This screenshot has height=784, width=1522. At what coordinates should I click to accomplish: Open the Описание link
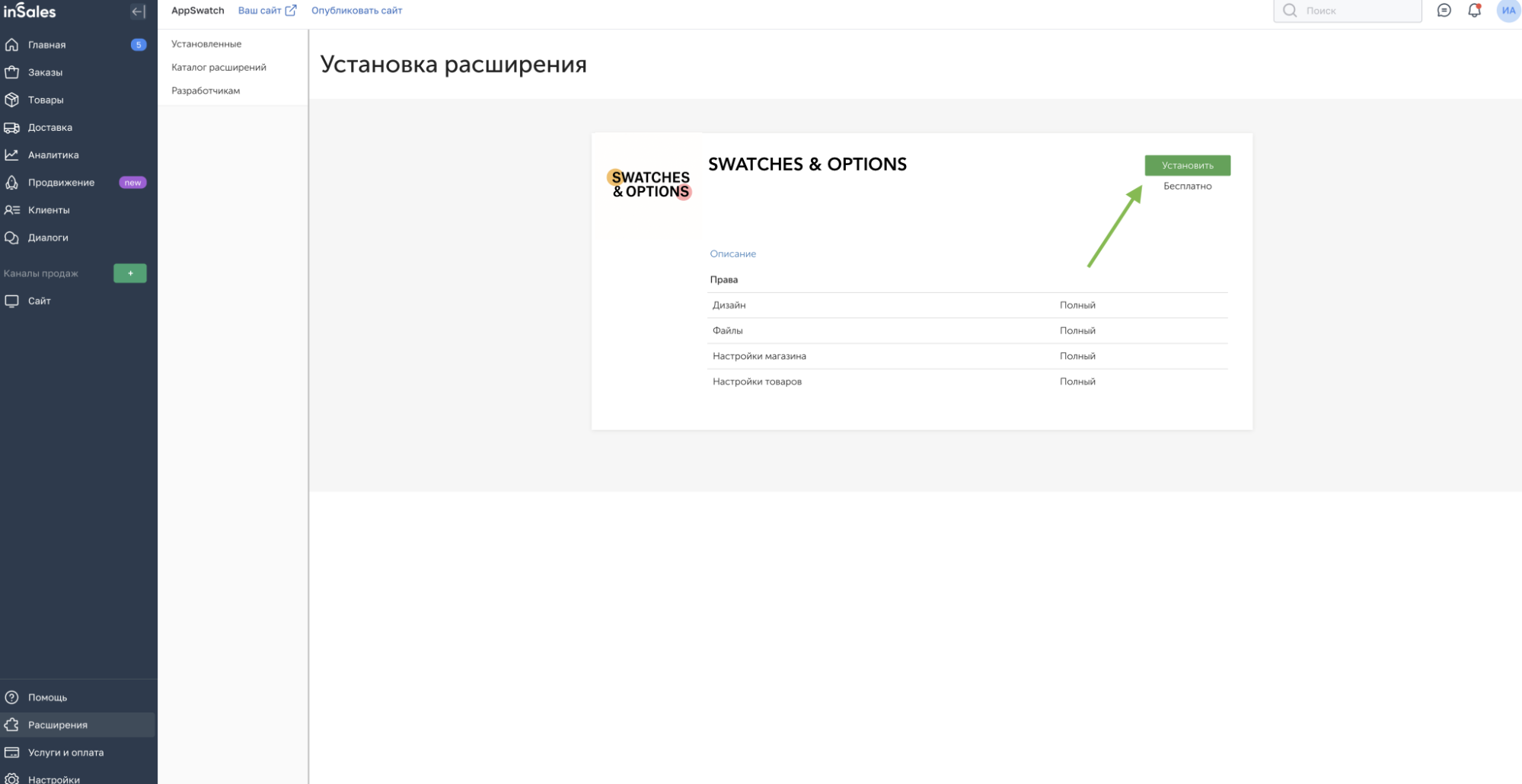tap(732, 253)
